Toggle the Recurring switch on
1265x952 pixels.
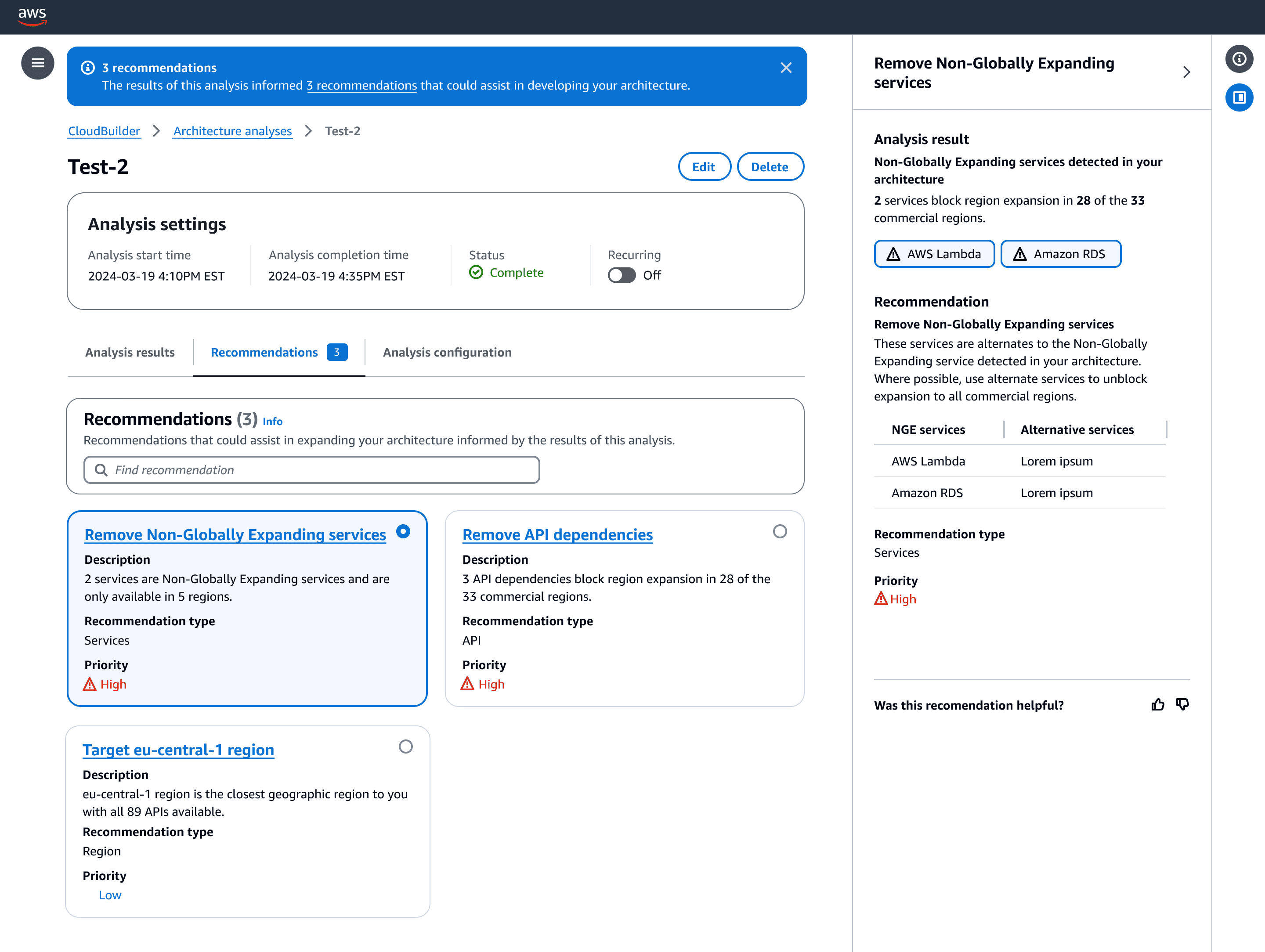click(622, 275)
